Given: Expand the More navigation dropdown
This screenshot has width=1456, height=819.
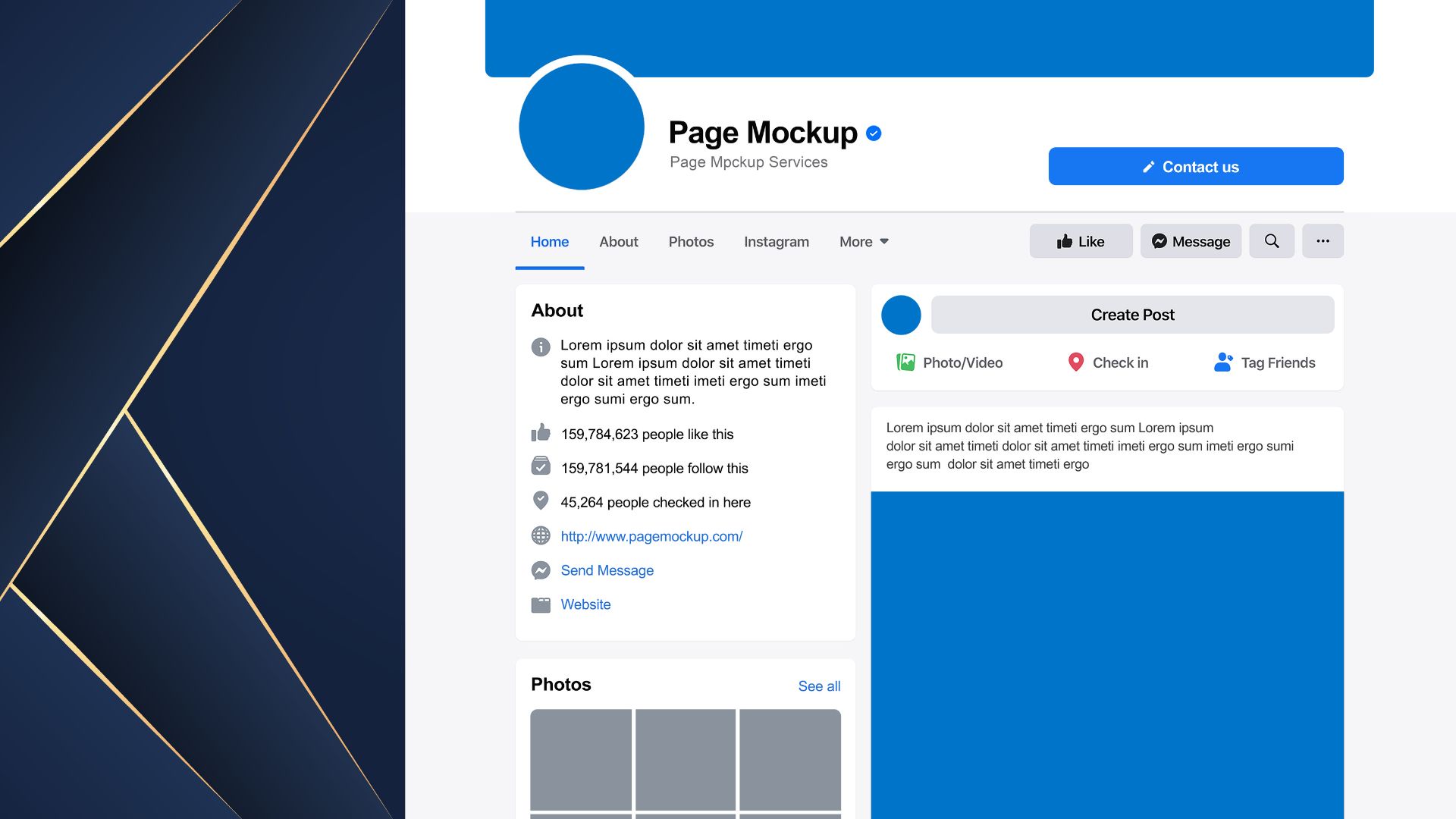Looking at the screenshot, I should 863,241.
